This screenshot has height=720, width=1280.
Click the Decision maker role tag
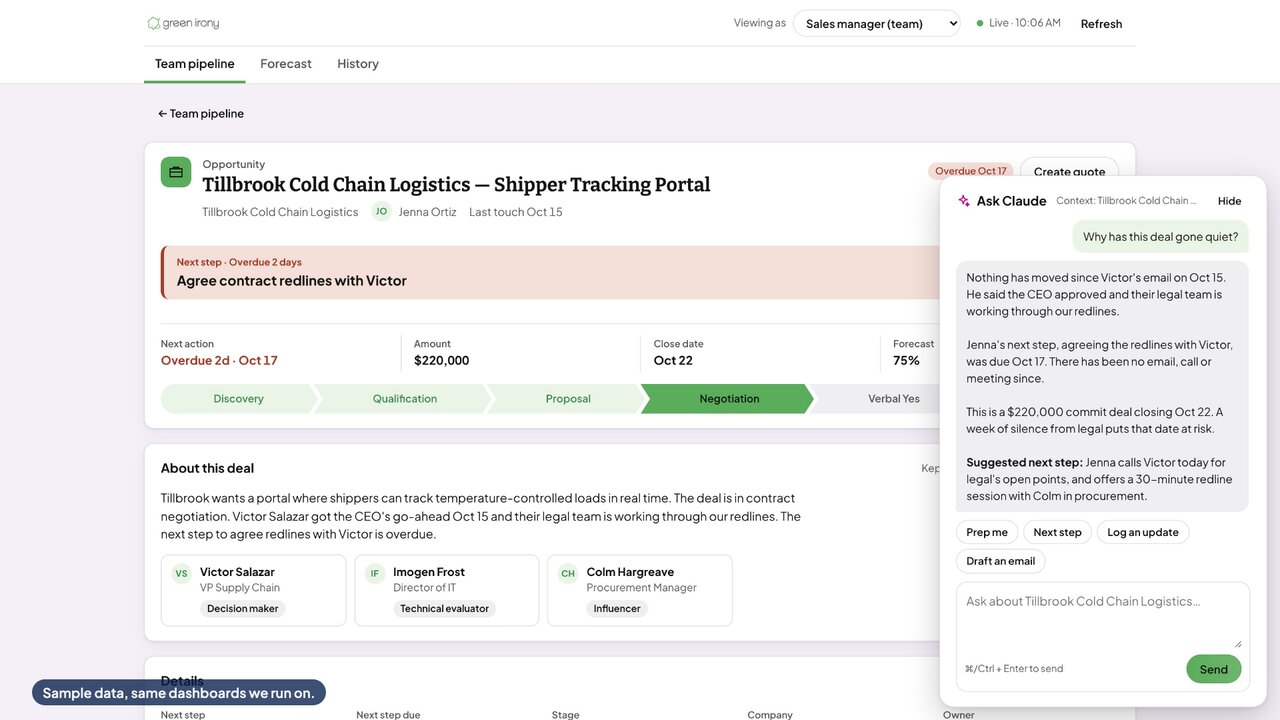[242, 608]
